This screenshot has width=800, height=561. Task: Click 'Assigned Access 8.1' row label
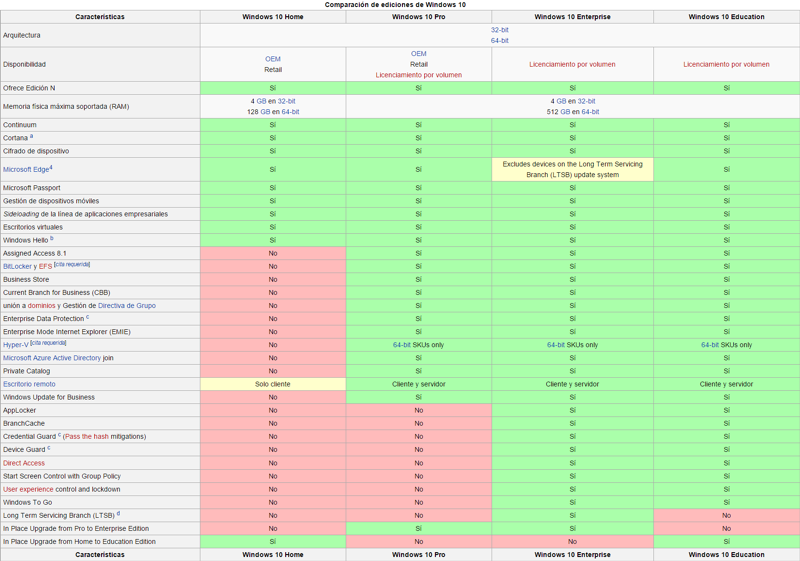(35, 253)
